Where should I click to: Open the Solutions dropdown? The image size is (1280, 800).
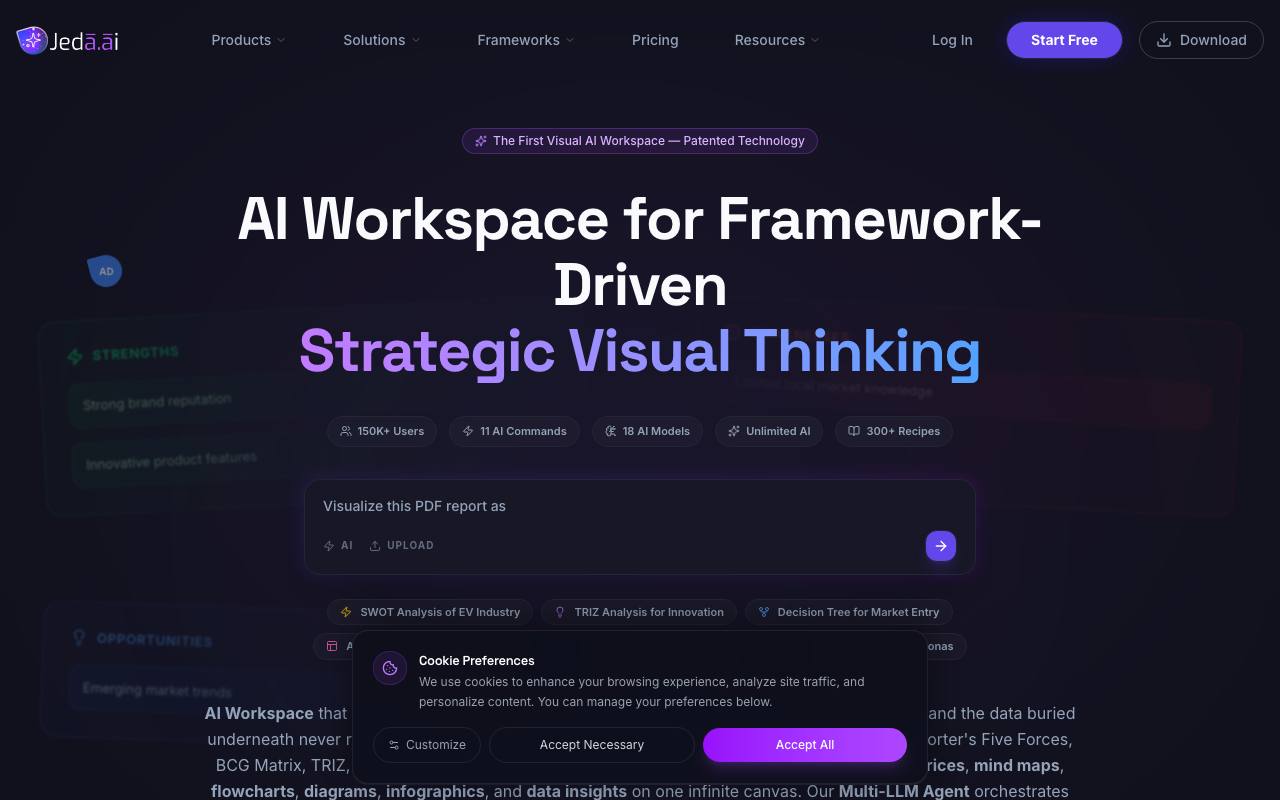(x=381, y=40)
